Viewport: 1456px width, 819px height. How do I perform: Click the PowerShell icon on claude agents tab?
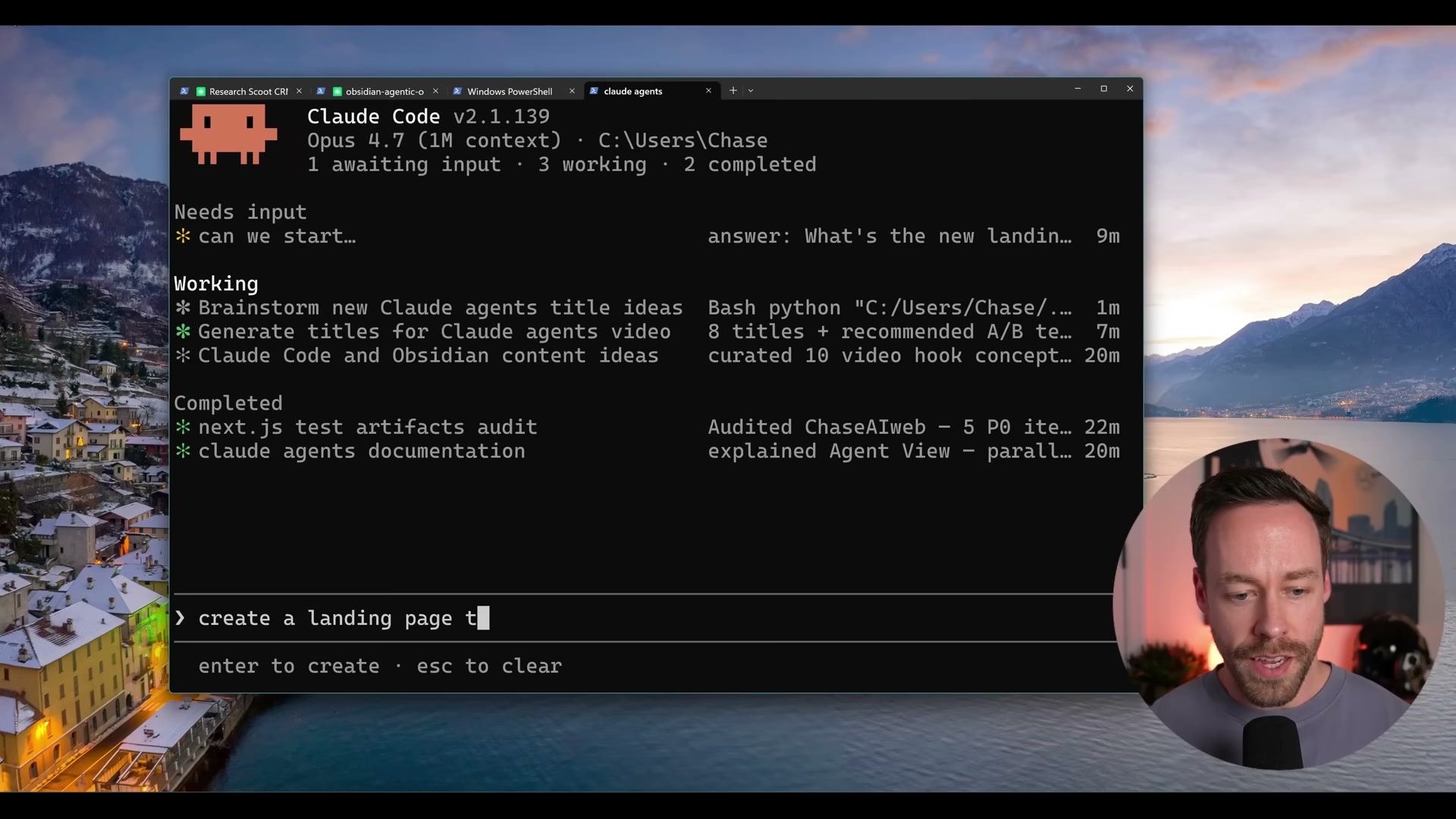[594, 91]
